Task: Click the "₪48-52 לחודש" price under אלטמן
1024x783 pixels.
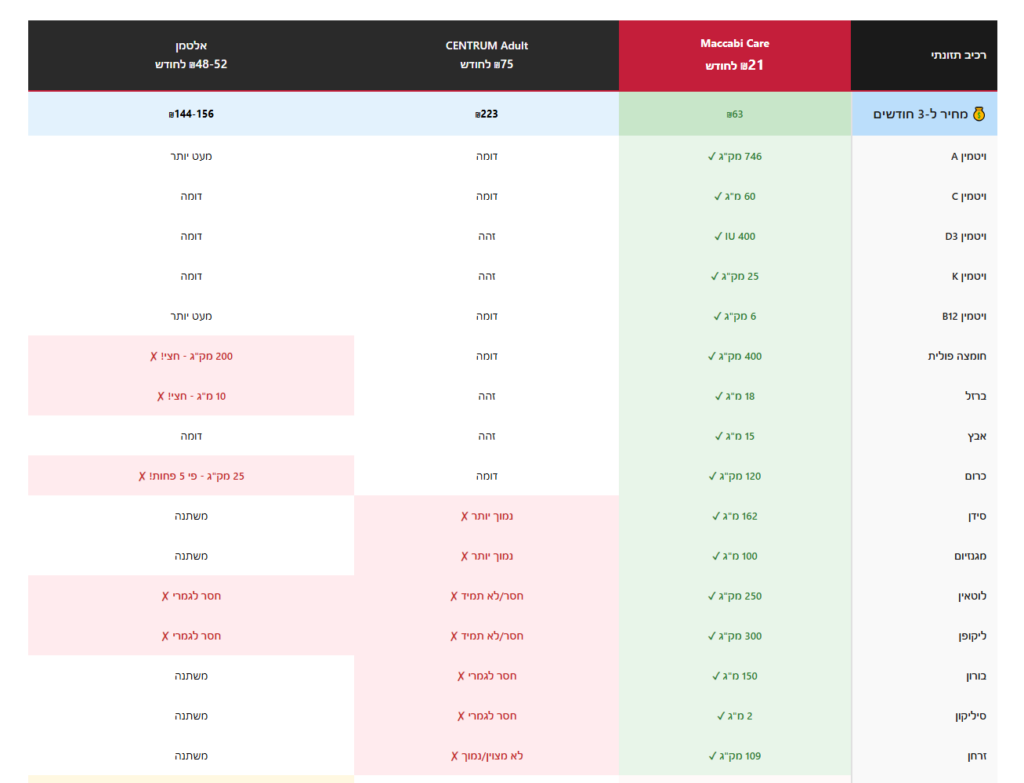Action: point(191,64)
